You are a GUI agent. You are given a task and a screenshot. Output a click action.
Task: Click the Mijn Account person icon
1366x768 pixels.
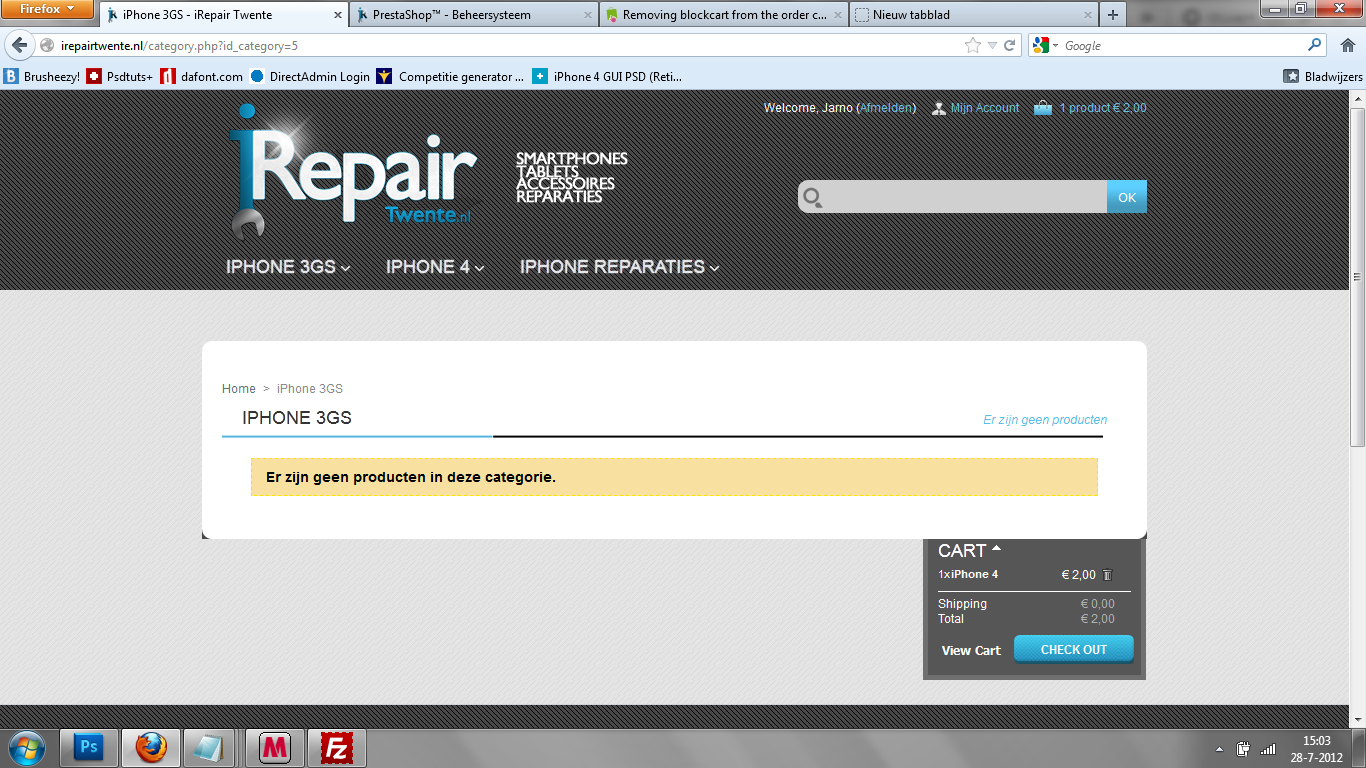click(938, 108)
